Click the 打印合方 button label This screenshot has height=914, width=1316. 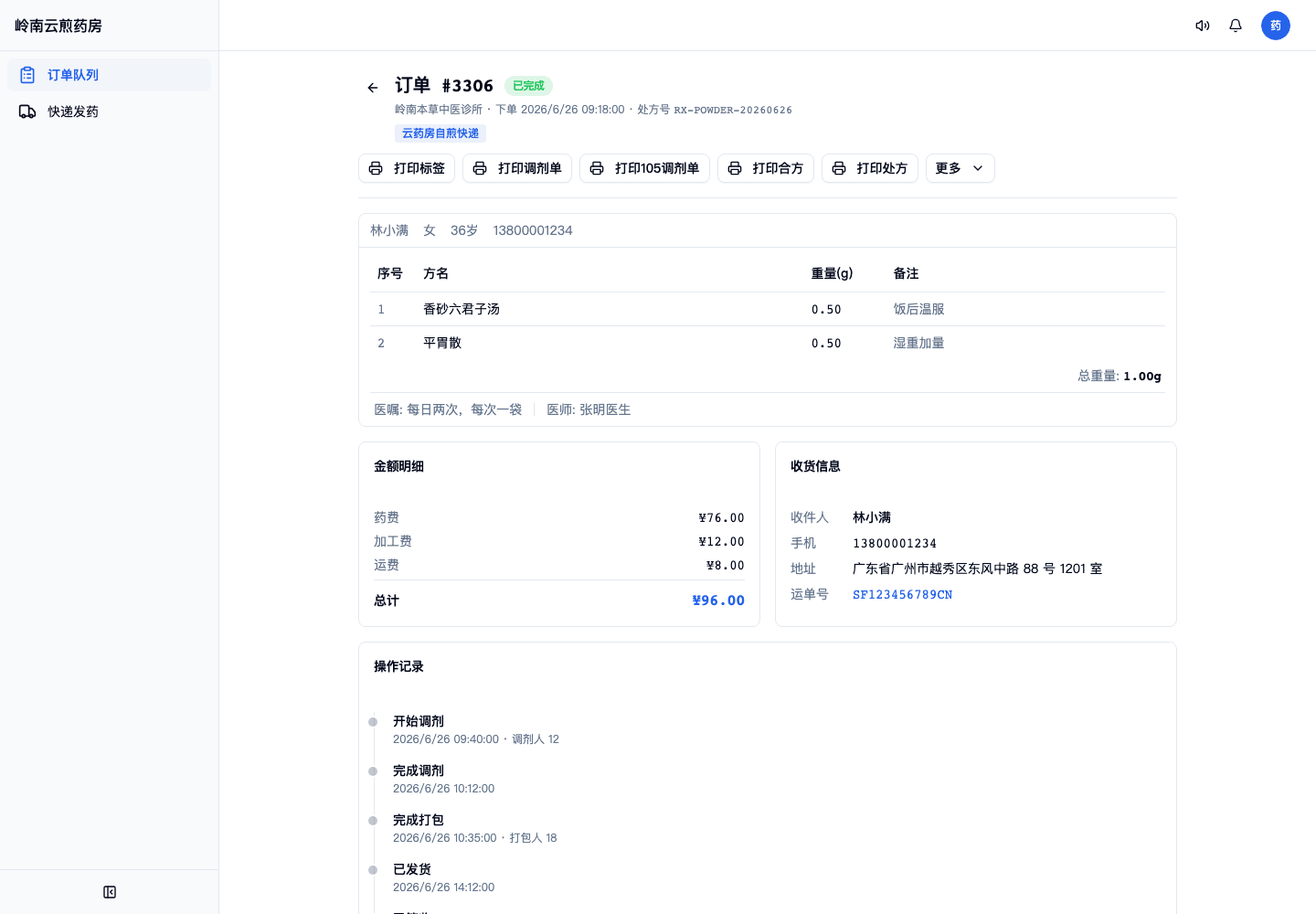[x=778, y=168]
